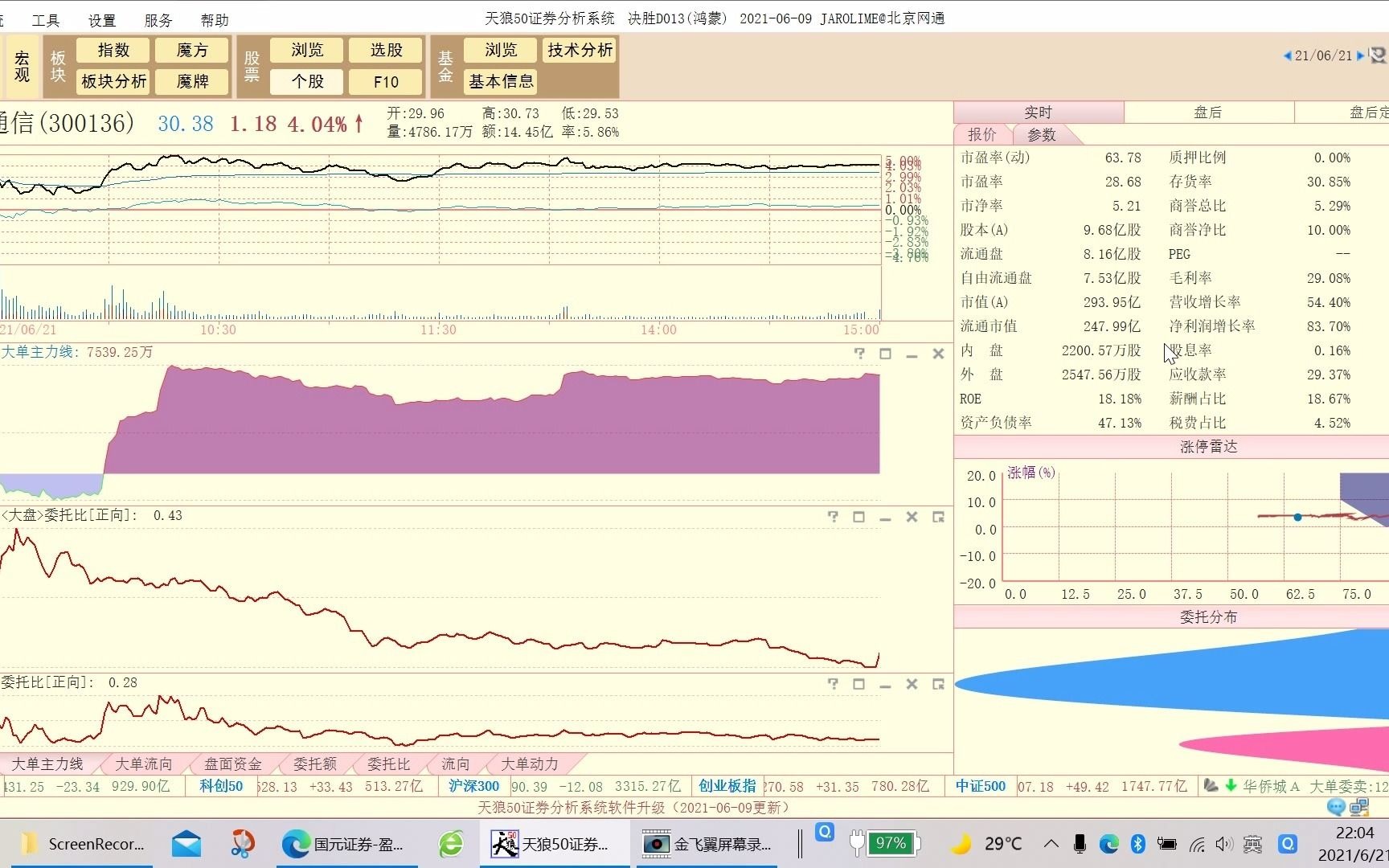The height and width of the screenshot is (868, 1389).
Task: Select the 流向 bottom tab
Action: (x=455, y=764)
